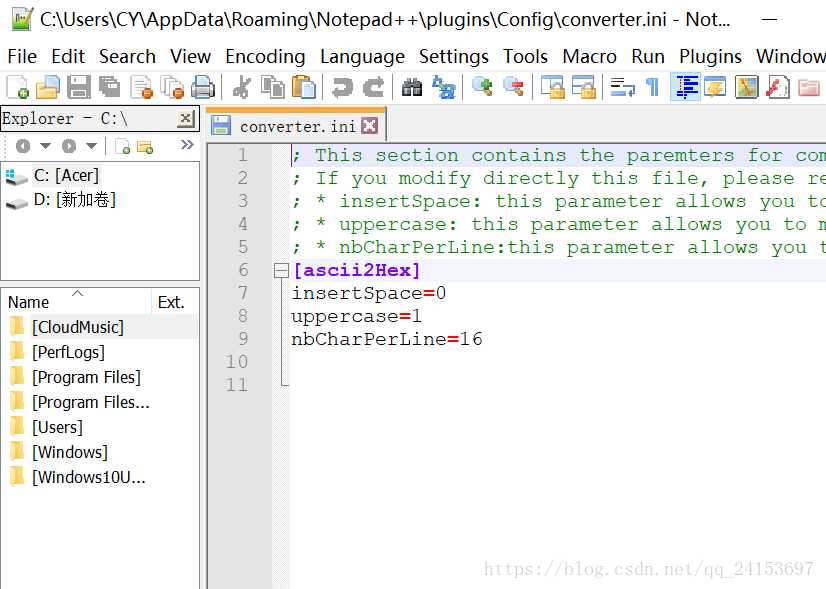Open the Explorer back history dropdown arrow
Image resolution: width=826 pixels, height=589 pixels.
pos(46,145)
